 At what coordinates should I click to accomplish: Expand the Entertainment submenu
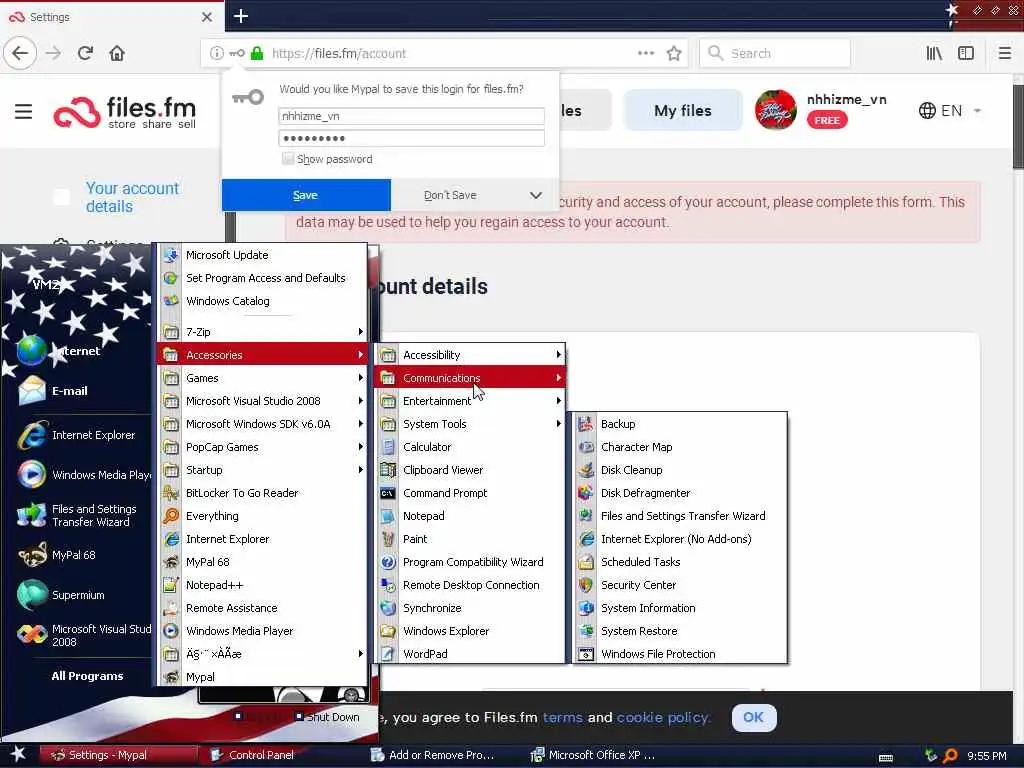coord(470,401)
